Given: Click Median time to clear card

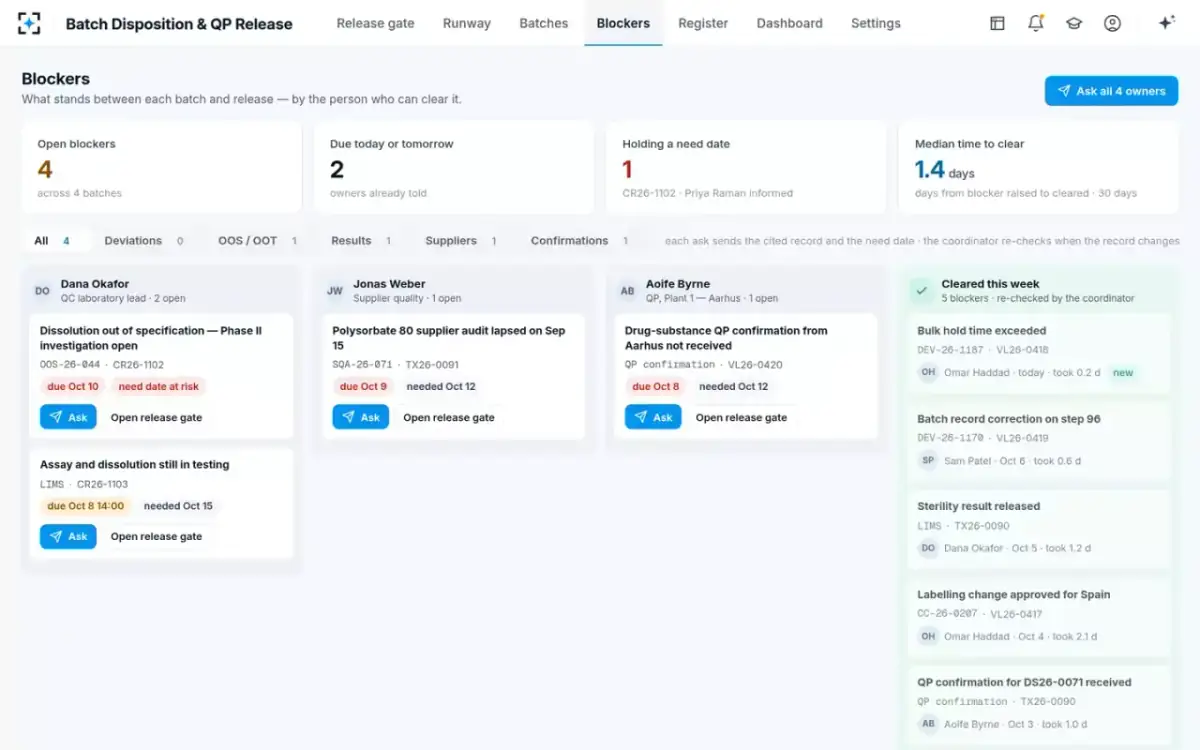Looking at the screenshot, I should click(x=1038, y=167).
